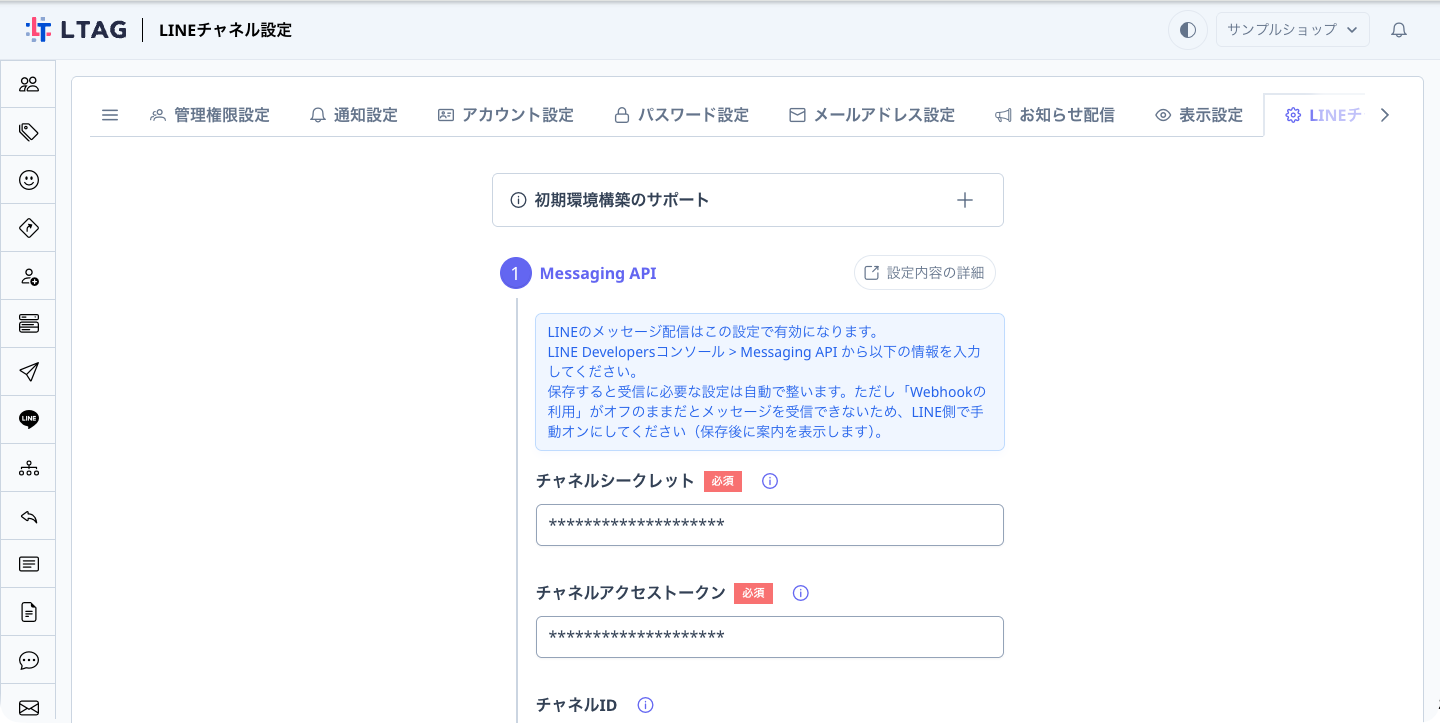
Task: Expand 初期環境構築のサポート with the plus icon
Action: coord(965,200)
